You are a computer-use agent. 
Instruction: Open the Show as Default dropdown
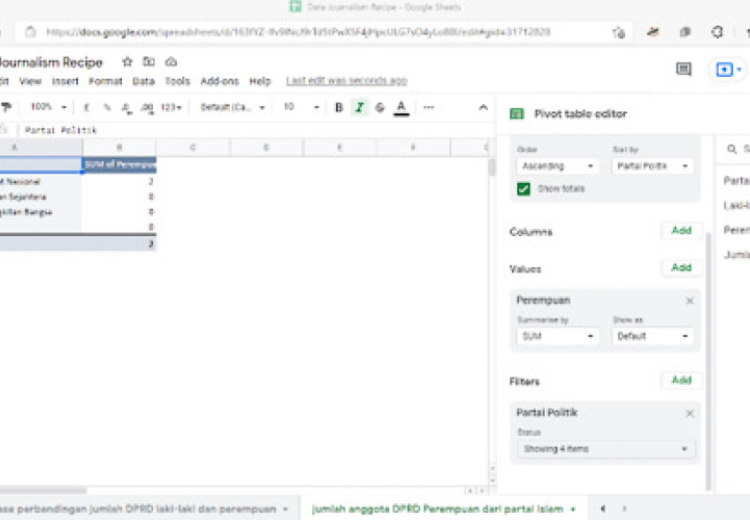pyautogui.click(x=652, y=336)
